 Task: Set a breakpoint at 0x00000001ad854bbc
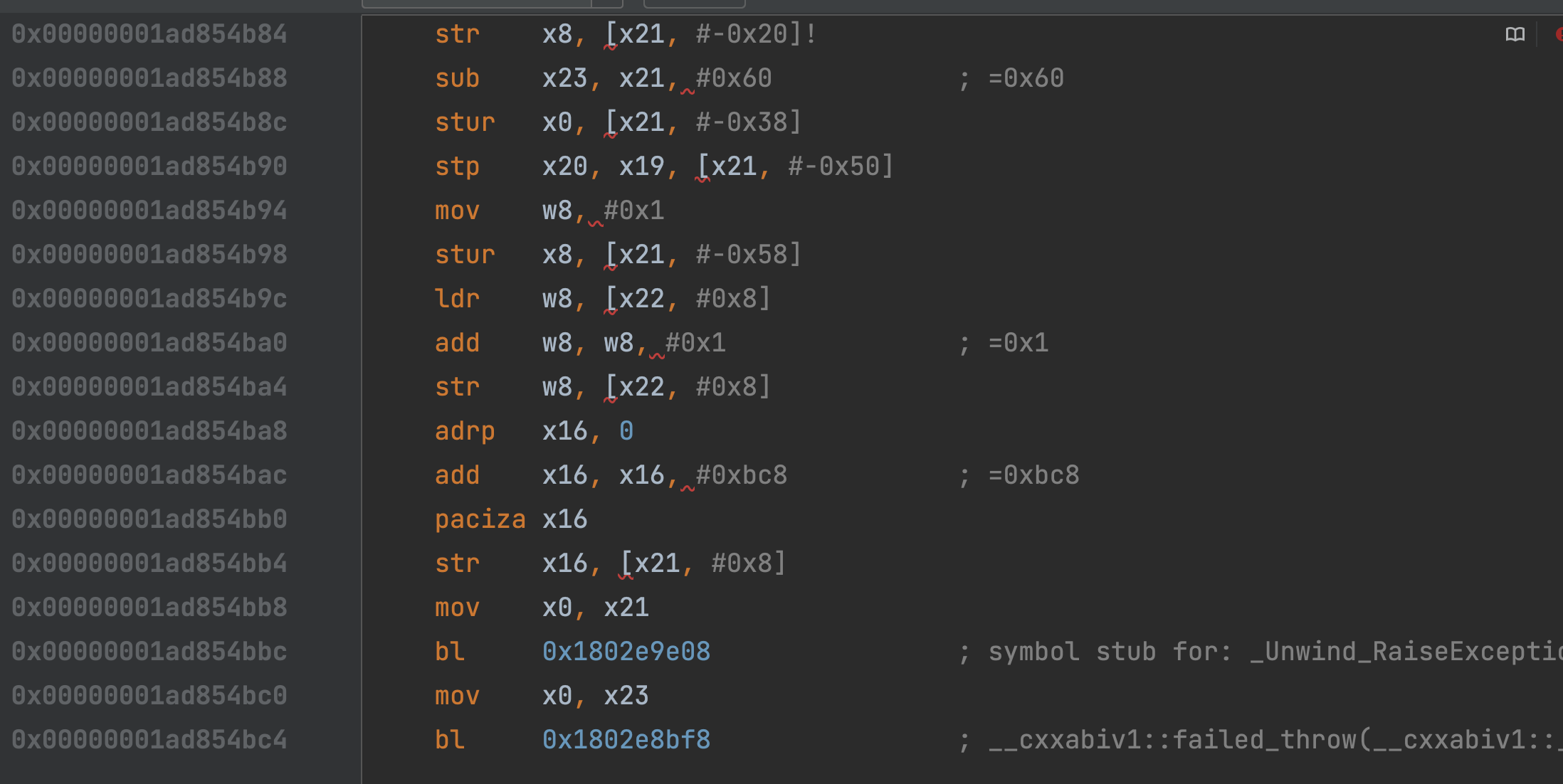pos(149,652)
